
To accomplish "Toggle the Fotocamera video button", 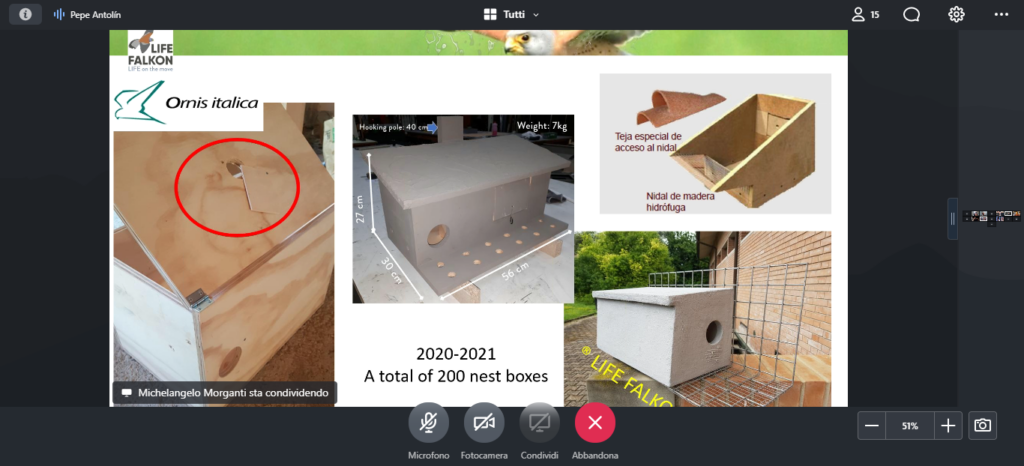I will [x=484, y=423].
